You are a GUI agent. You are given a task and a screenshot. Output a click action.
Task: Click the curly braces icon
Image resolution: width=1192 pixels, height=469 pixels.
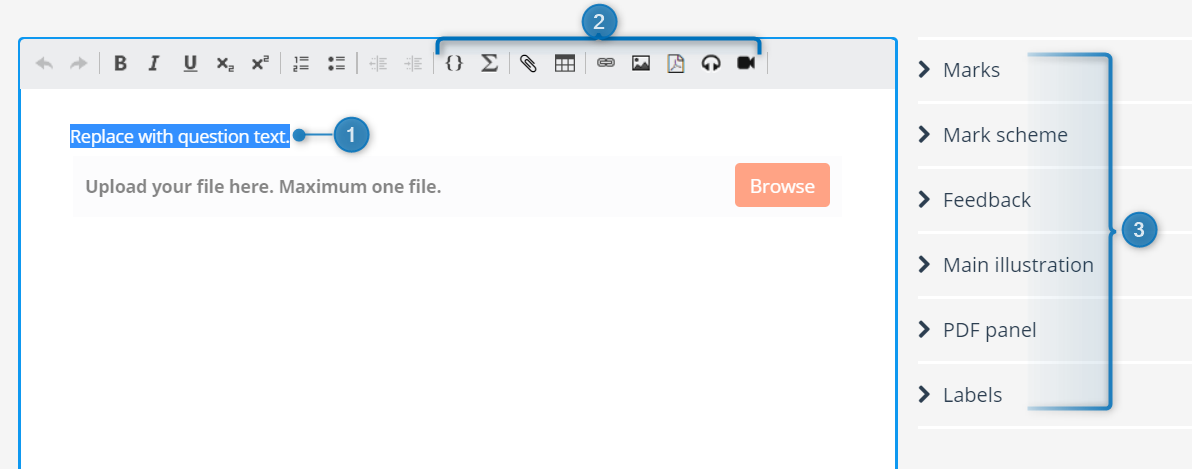454,64
